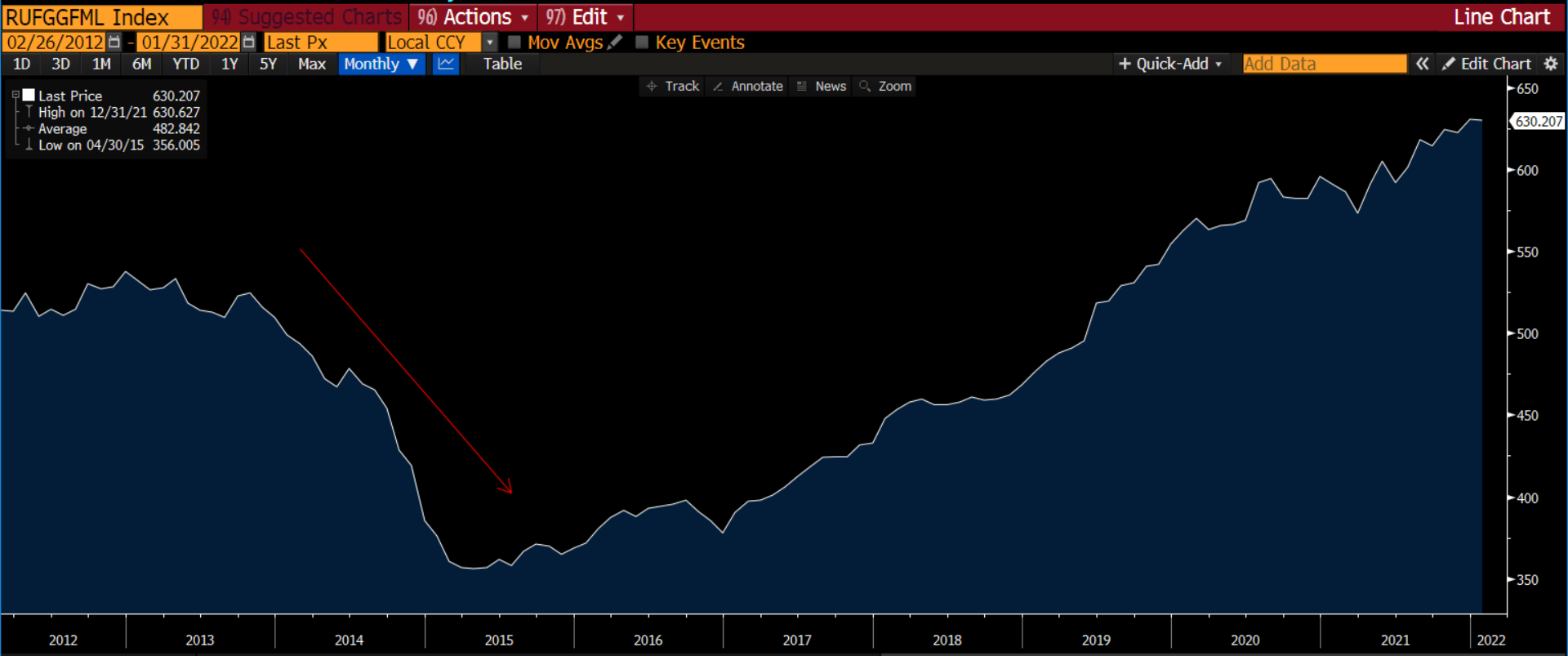The height and width of the screenshot is (656, 1568).
Task: Open the Monthly periodicity dropdown
Action: click(381, 64)
